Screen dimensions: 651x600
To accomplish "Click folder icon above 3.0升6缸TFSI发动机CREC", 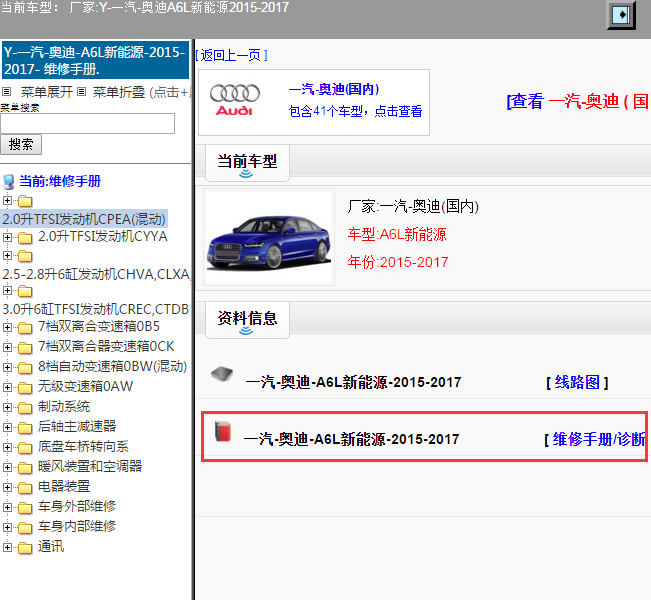I will [25, 291].
